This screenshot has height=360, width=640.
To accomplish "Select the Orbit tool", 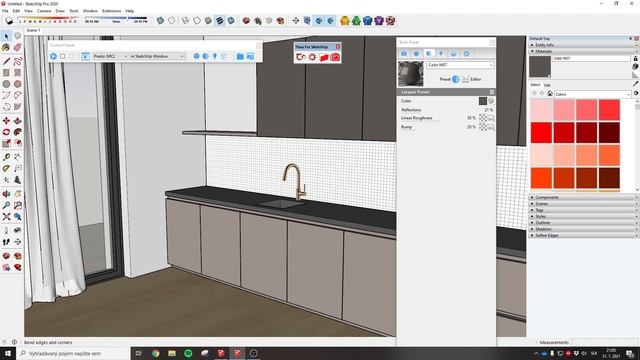I will click(x=6, y=194).
